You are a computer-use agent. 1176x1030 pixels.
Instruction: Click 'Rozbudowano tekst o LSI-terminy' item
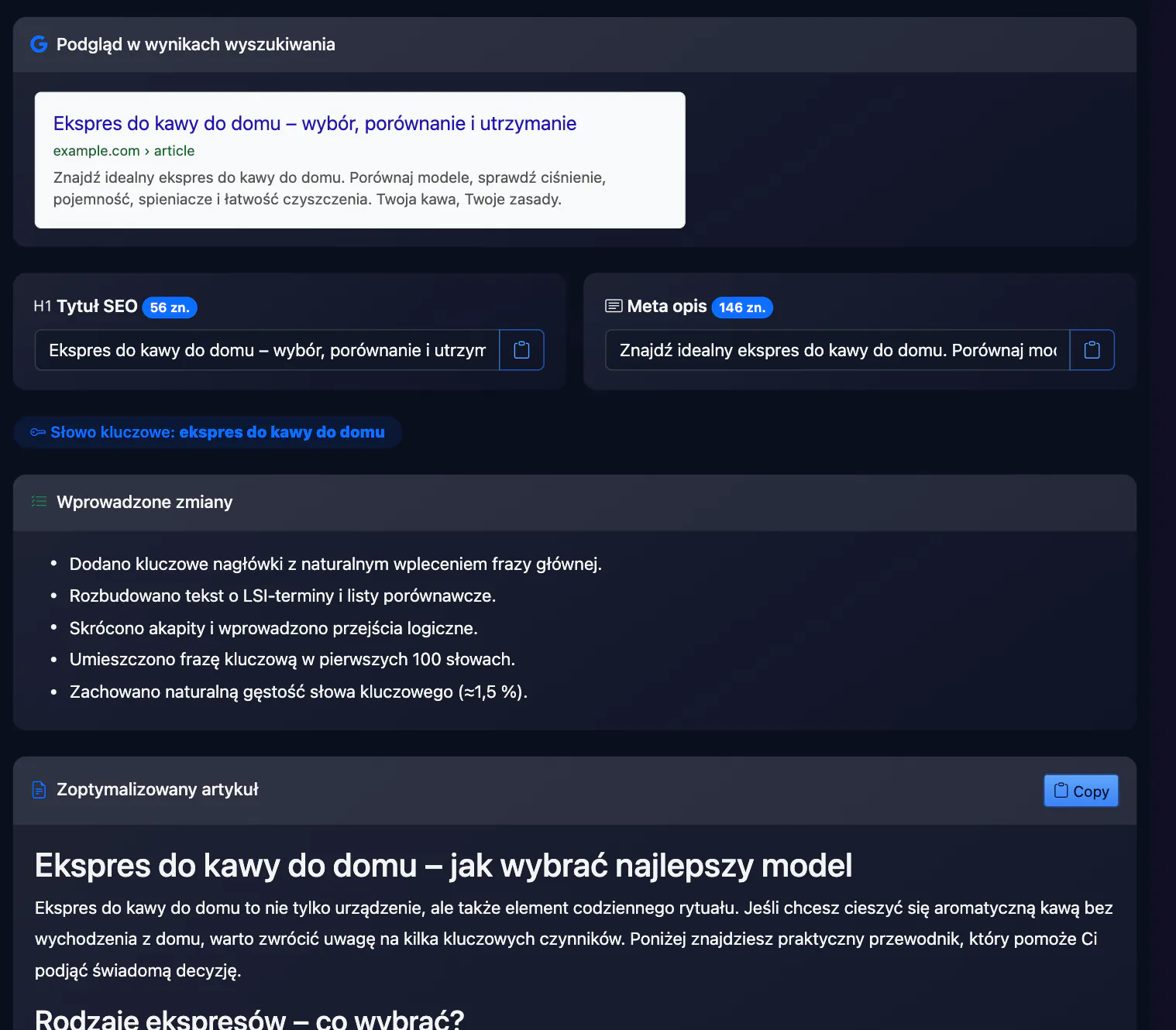[x=283, y=596]
